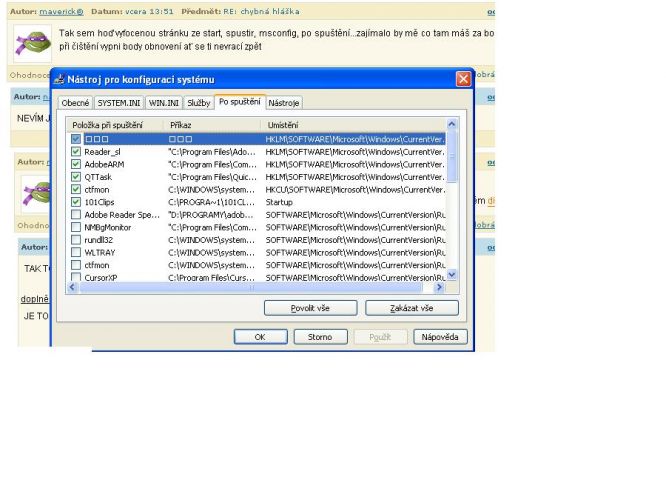
Task: Uncheck the first unnamed startup item
Action: point(76,139)
